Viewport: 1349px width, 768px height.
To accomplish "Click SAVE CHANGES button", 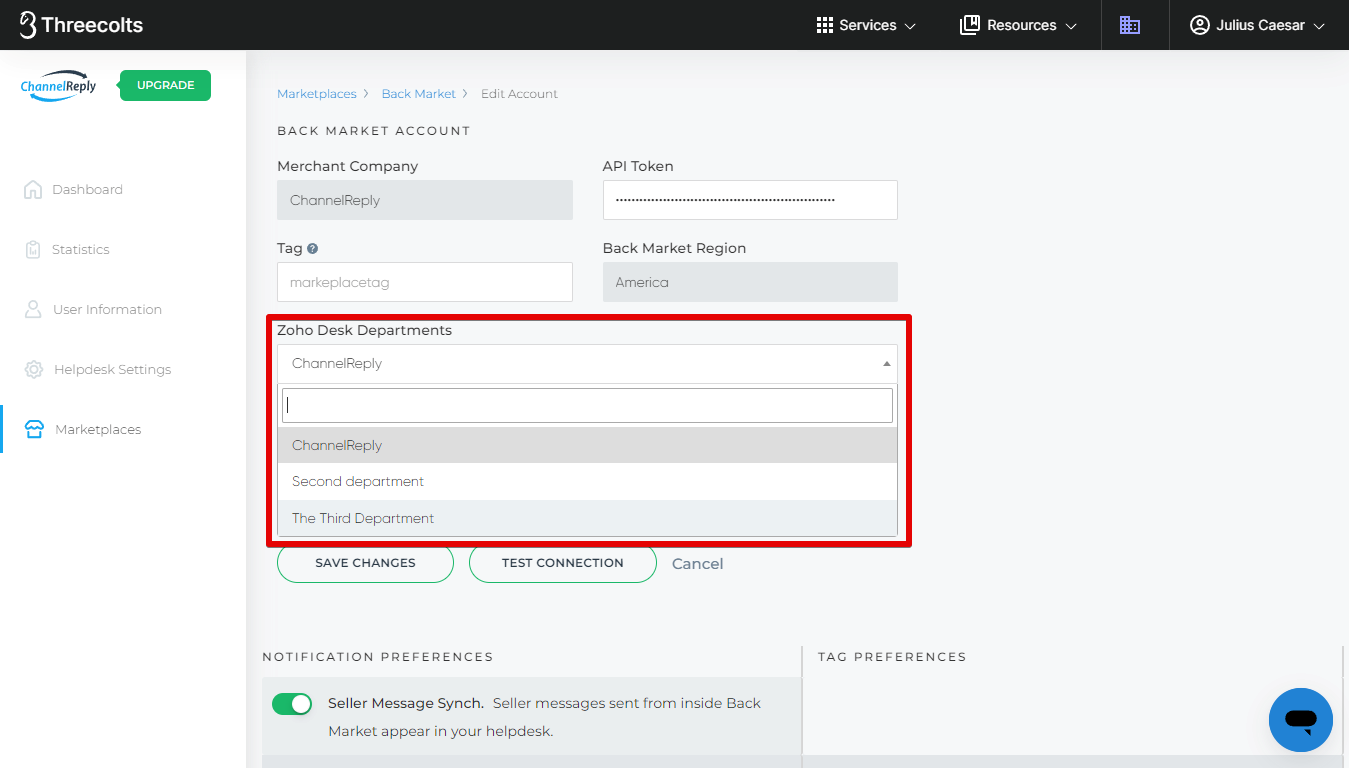I will [x=365, y=563].
